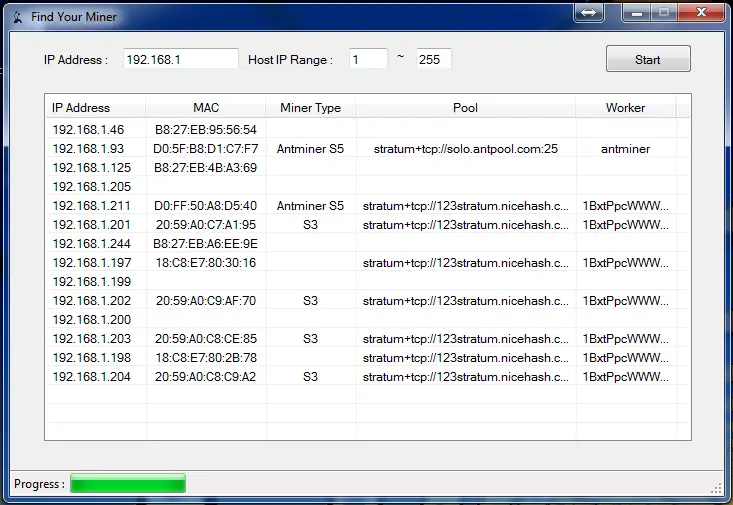Screen dimensions: 733x505
Task: Minimize the Find Your Miner window
Action: tap(635, 13)
